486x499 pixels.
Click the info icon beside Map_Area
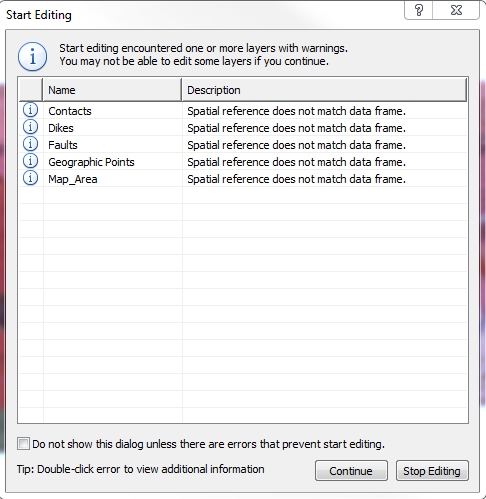[30, 178]
